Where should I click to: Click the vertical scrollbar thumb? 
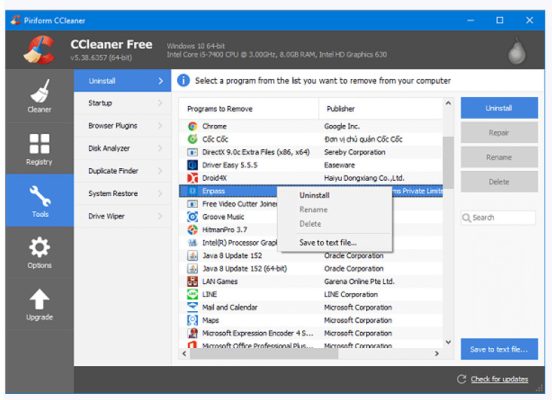pyautogui.click(x=448, y=162)
